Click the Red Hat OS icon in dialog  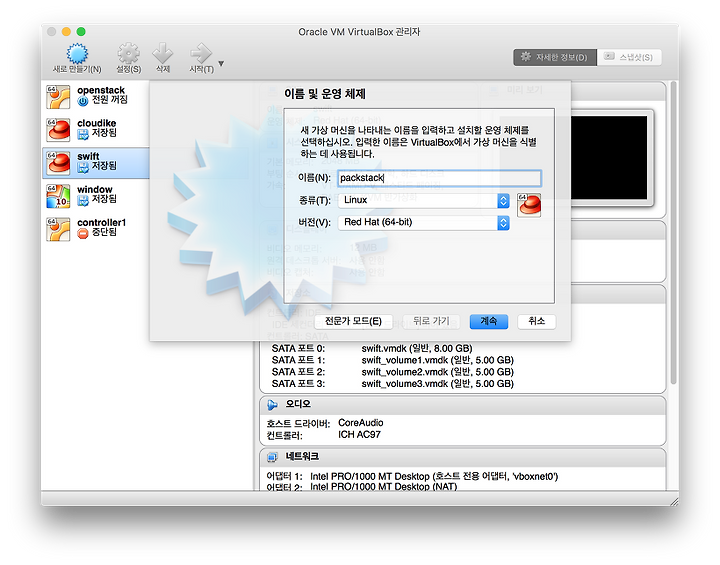pyautogui.click(x=529, y=205)
